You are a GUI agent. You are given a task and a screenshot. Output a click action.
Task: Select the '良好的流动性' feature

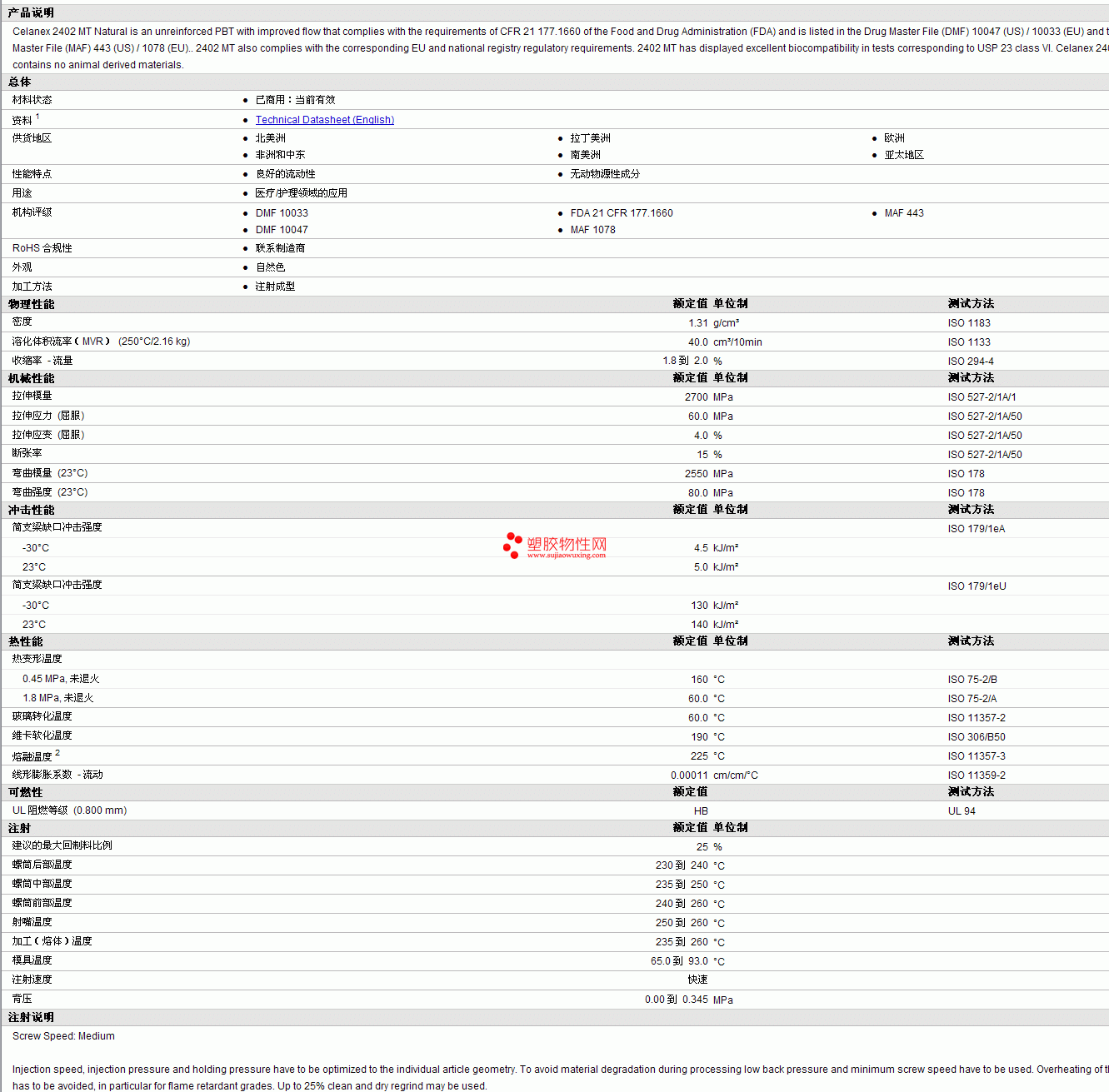point(285,174)
